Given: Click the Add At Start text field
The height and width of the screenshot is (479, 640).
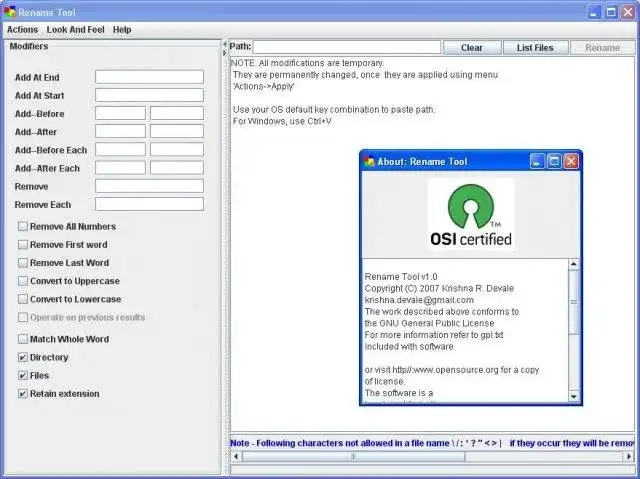Looking at the screenshot, I should tap(149, 95).
